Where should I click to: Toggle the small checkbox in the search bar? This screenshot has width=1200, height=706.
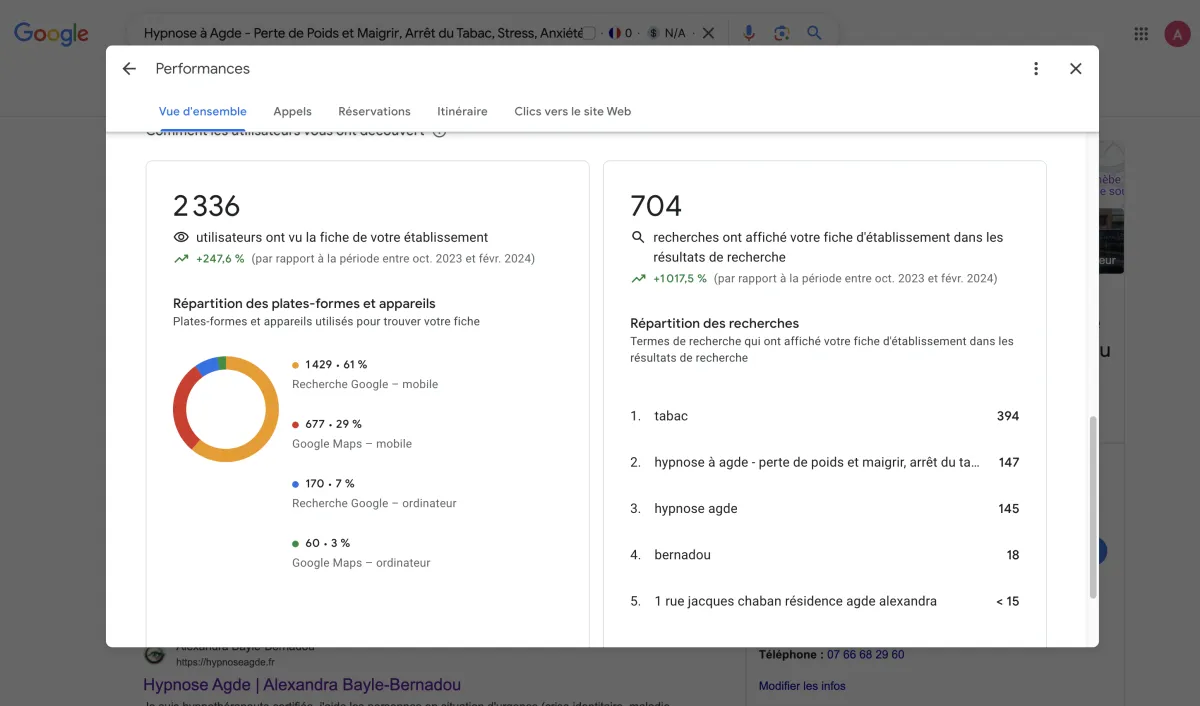(x=589, y=33)
